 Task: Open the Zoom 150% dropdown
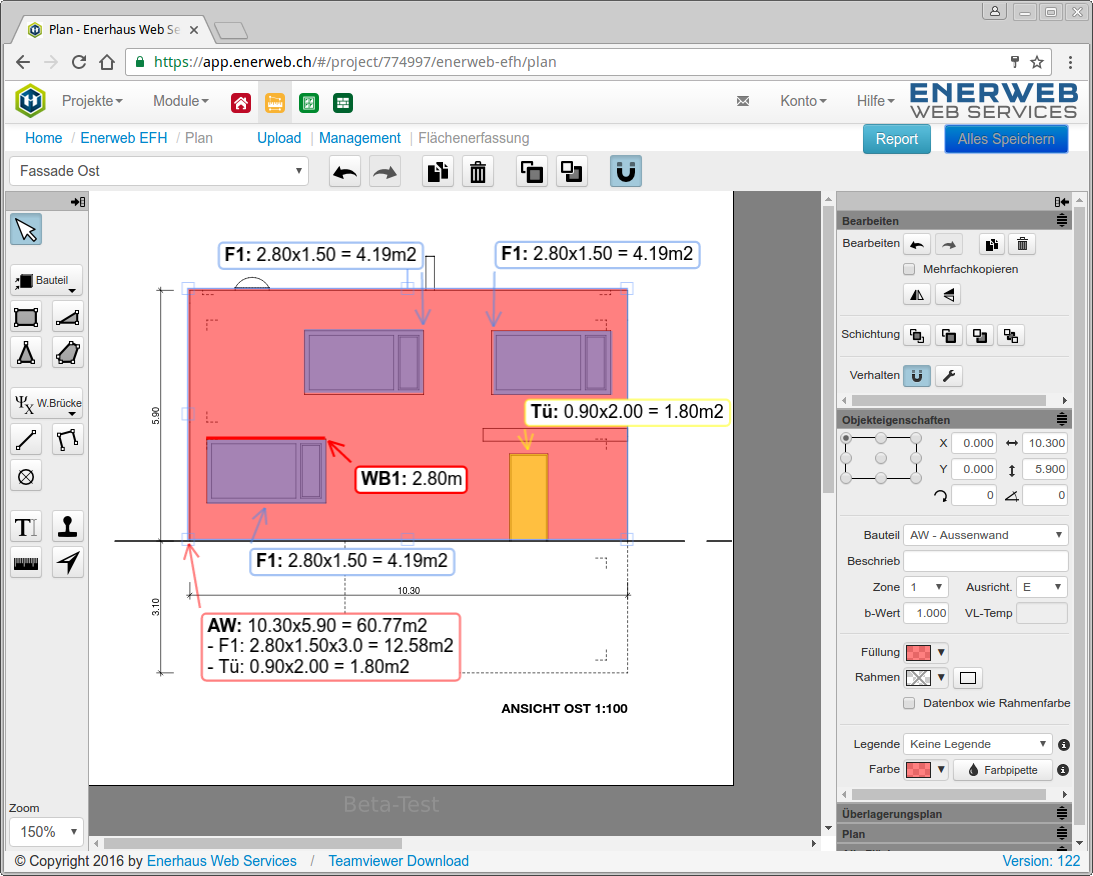(46, 831)
